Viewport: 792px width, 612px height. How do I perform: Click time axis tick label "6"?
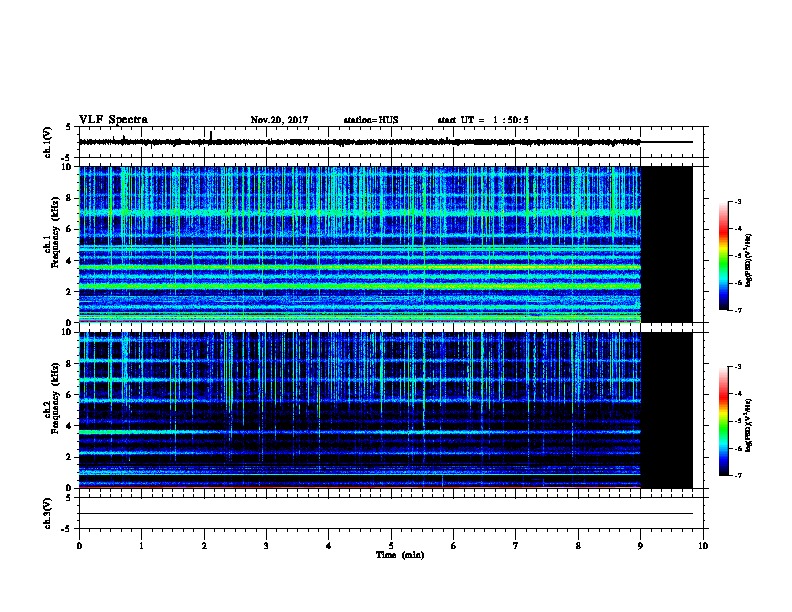(x=454, y=546)
